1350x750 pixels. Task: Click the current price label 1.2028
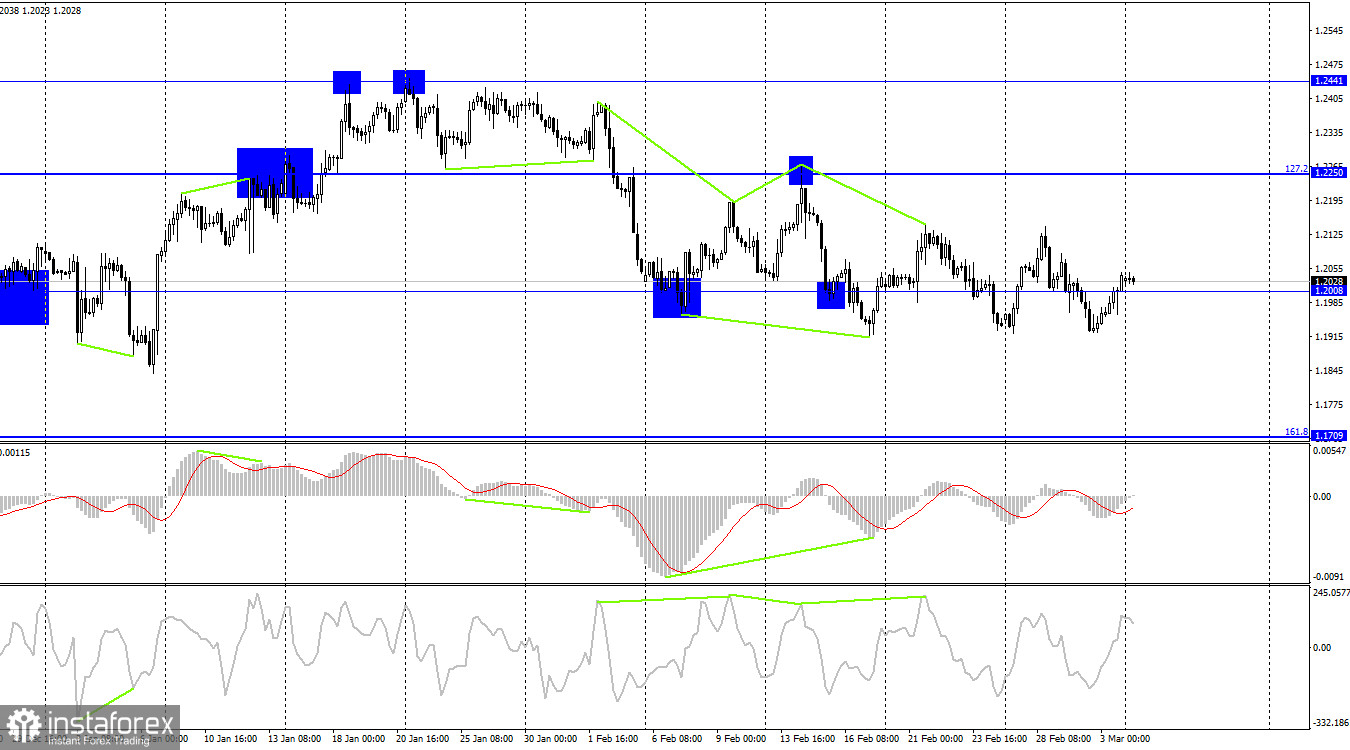click(1329, 281)
